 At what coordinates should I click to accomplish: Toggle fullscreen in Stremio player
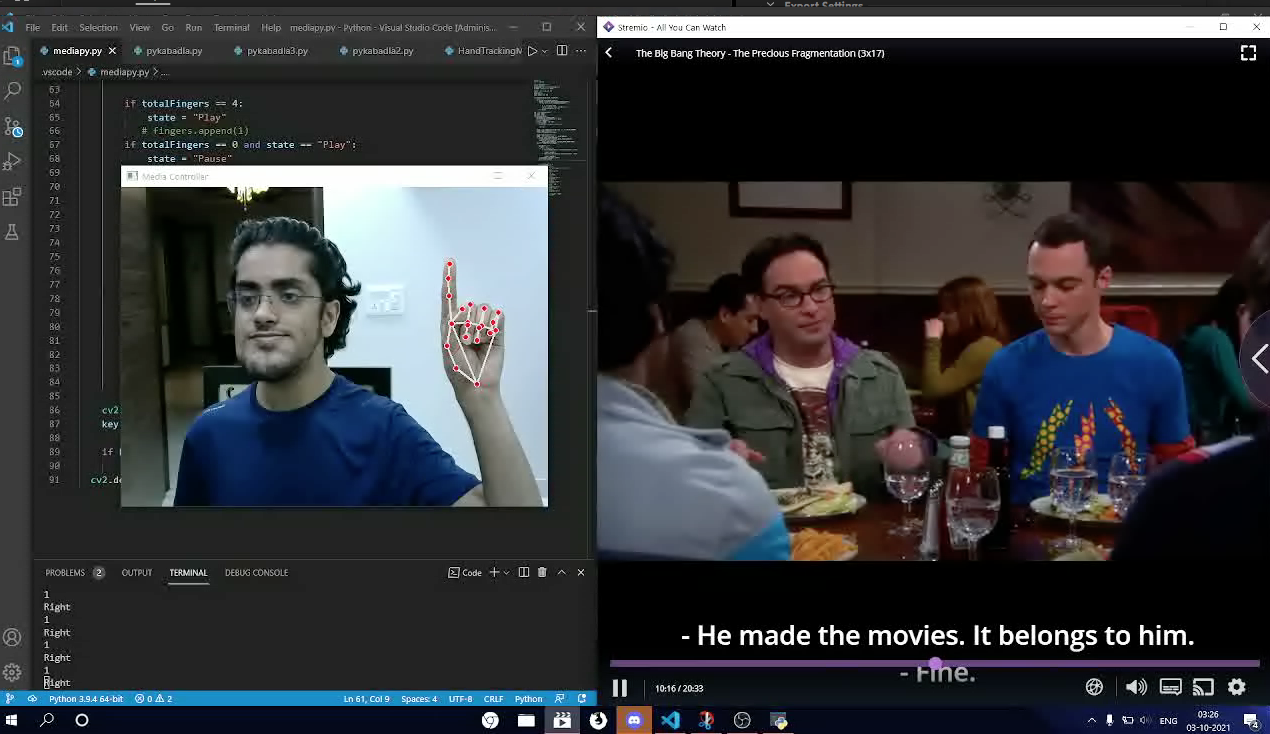[x=1248, y=53]
